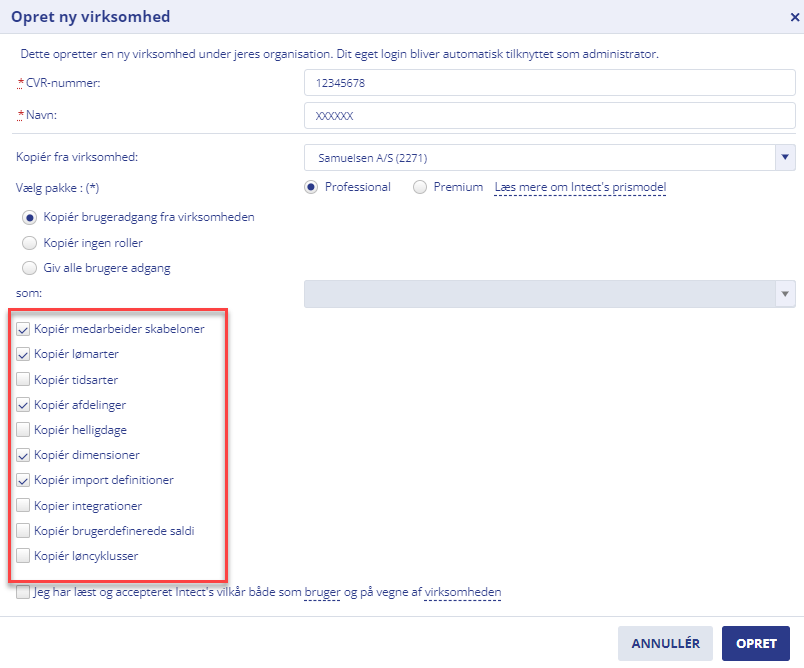
Task: Click into the CVR-nummer input field
Action: (x=550, y=83)
